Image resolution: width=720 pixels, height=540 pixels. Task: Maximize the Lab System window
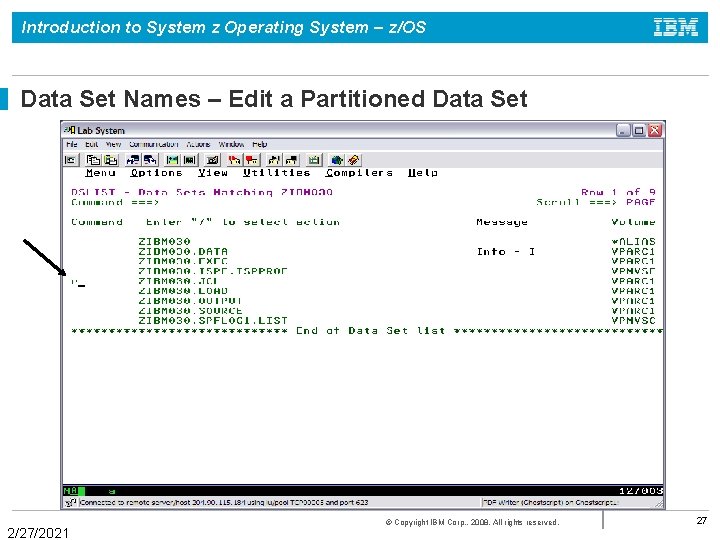(639, 130)
